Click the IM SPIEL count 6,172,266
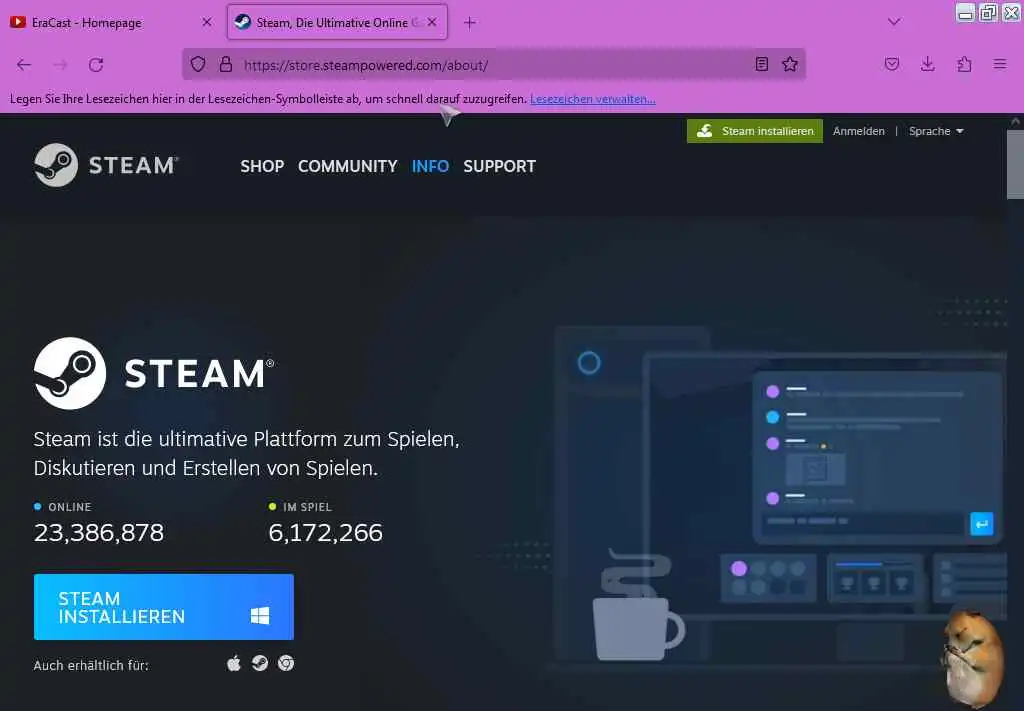Image resolution: width=1024 pixels, height=711 pixels. pyautogui.click(x=325, y=533)
